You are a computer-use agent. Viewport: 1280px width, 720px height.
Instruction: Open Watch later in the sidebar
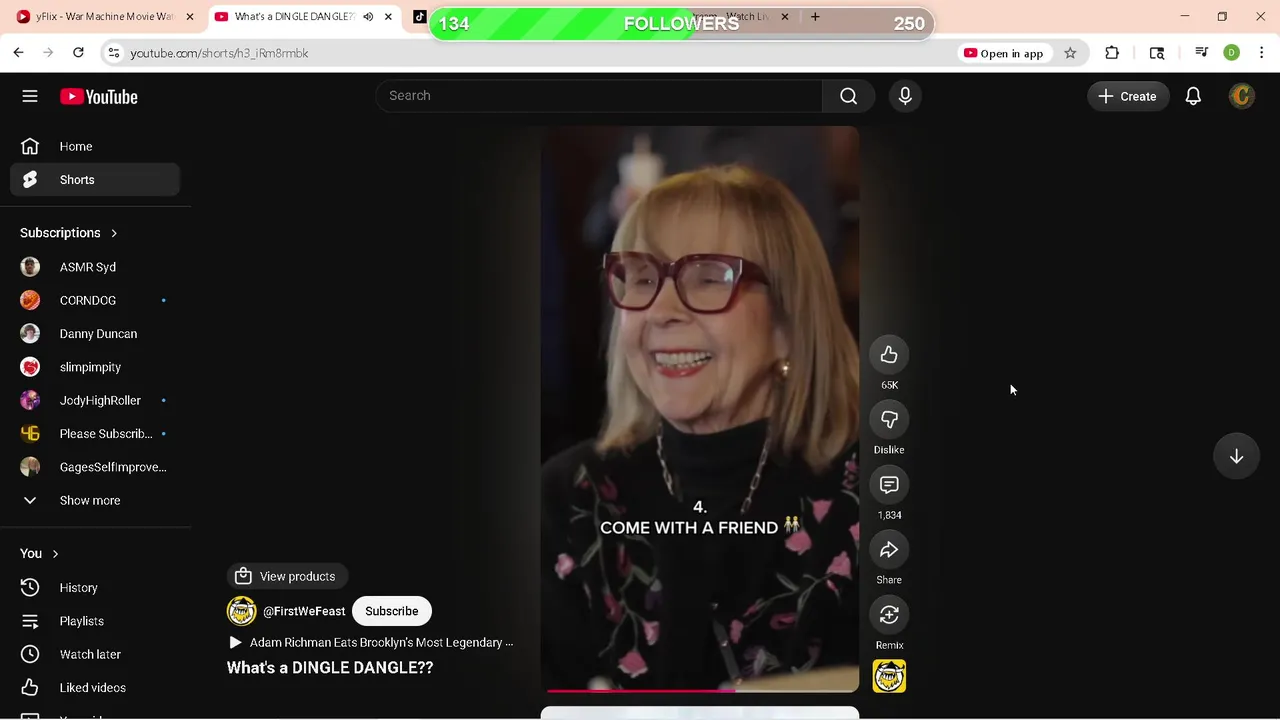click(95, 654)
